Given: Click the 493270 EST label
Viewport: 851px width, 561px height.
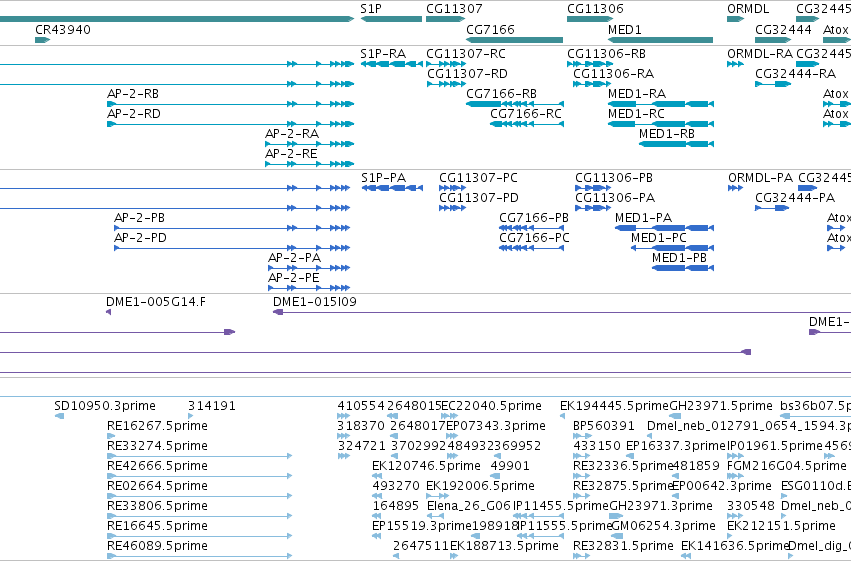Looking at the screenshot, I should pos(396,486).
